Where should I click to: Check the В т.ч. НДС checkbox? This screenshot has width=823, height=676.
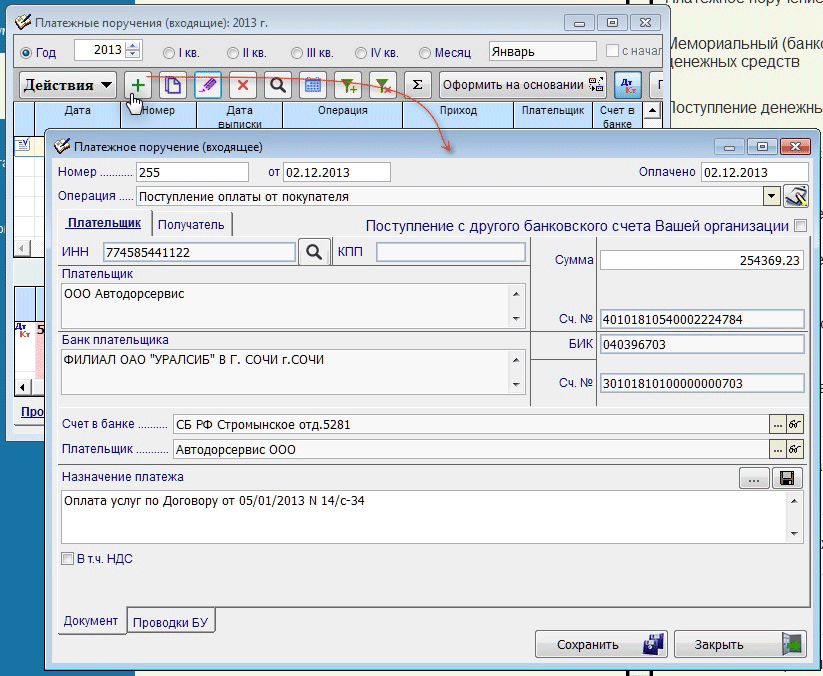(x=67, y=558)
